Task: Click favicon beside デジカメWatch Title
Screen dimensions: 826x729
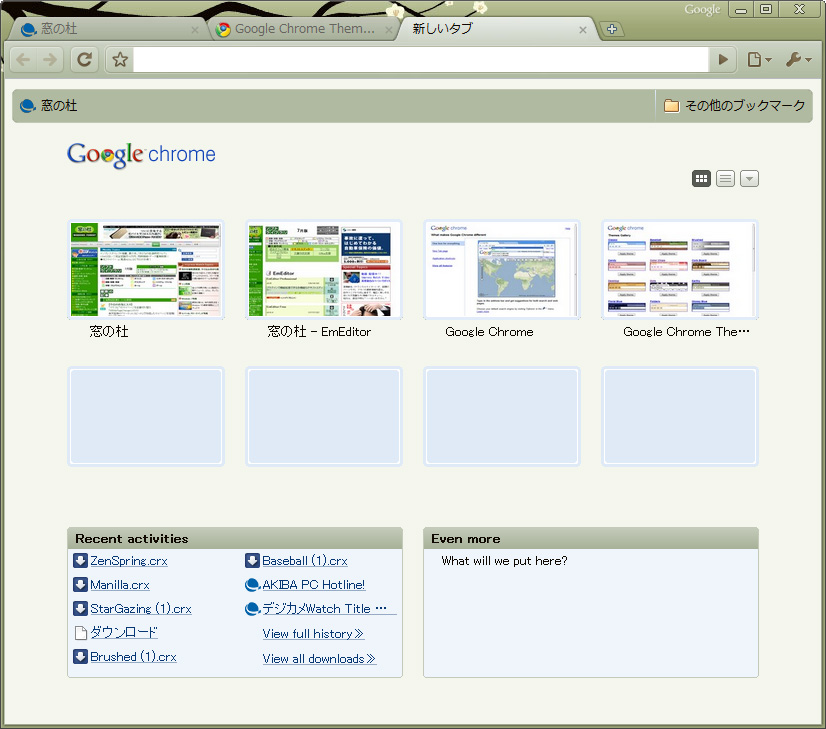Action: [x=253, y=609]
